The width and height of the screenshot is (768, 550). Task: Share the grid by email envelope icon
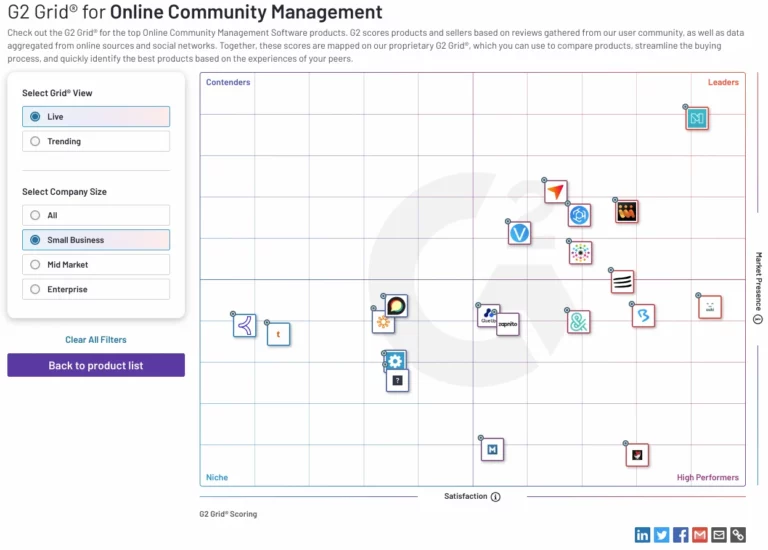(719, 535)
